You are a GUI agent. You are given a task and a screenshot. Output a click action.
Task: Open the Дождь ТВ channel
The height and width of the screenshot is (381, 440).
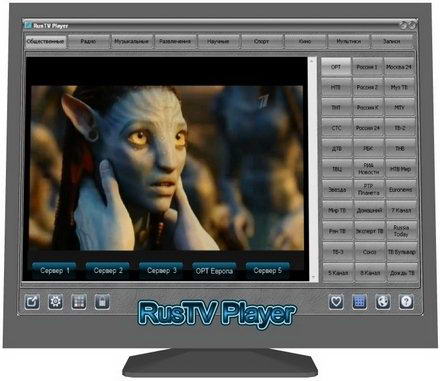402,273
